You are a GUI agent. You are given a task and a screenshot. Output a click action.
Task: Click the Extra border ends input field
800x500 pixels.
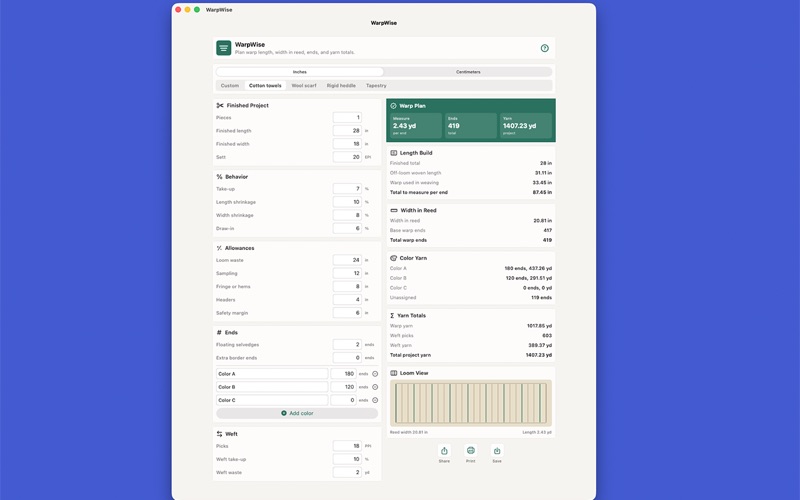coord(347,358)
